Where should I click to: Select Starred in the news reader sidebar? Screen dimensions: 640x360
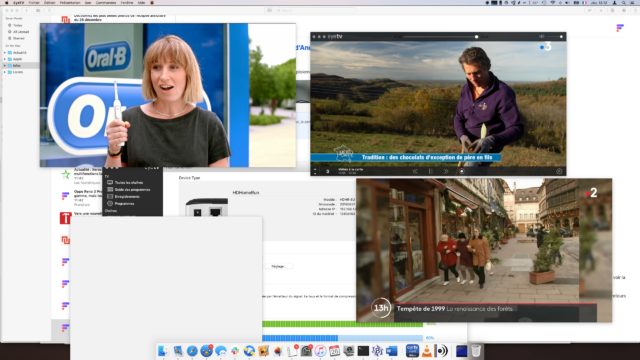point(20,38)
